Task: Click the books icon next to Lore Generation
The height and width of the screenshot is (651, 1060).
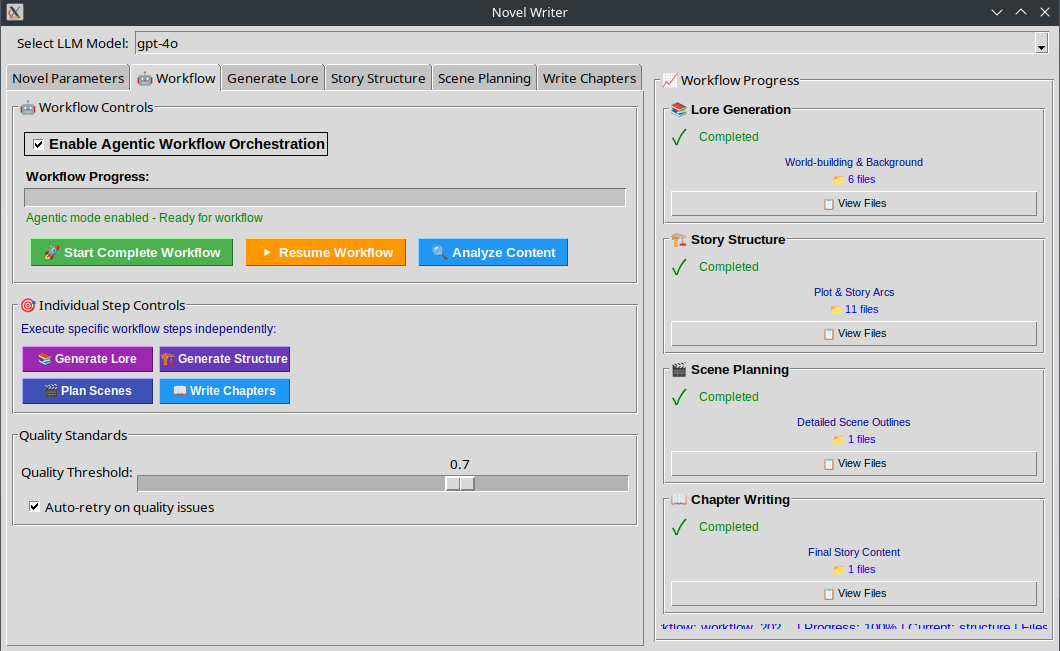Action: click(679, 110)
